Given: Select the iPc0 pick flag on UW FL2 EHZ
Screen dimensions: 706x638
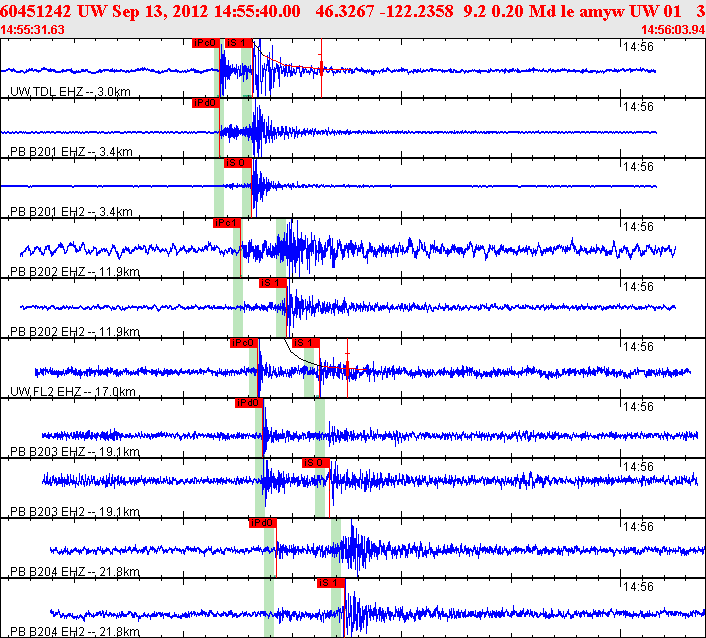Looking at the screenshot, I should point(244,343).
